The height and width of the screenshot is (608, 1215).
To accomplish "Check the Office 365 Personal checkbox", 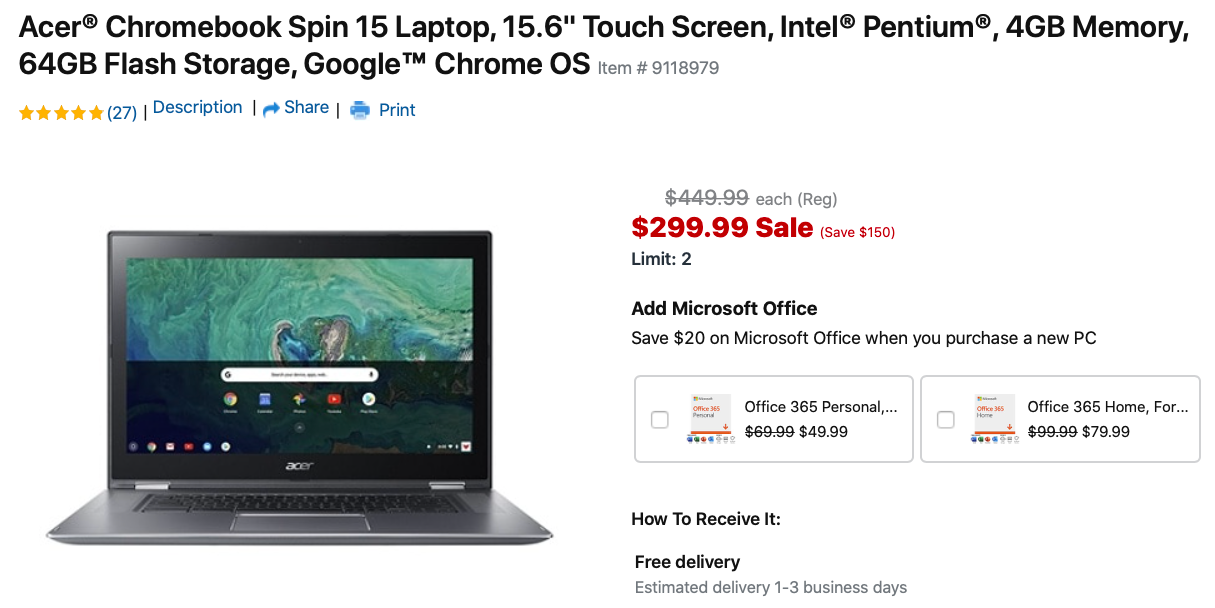I will 659,420.
